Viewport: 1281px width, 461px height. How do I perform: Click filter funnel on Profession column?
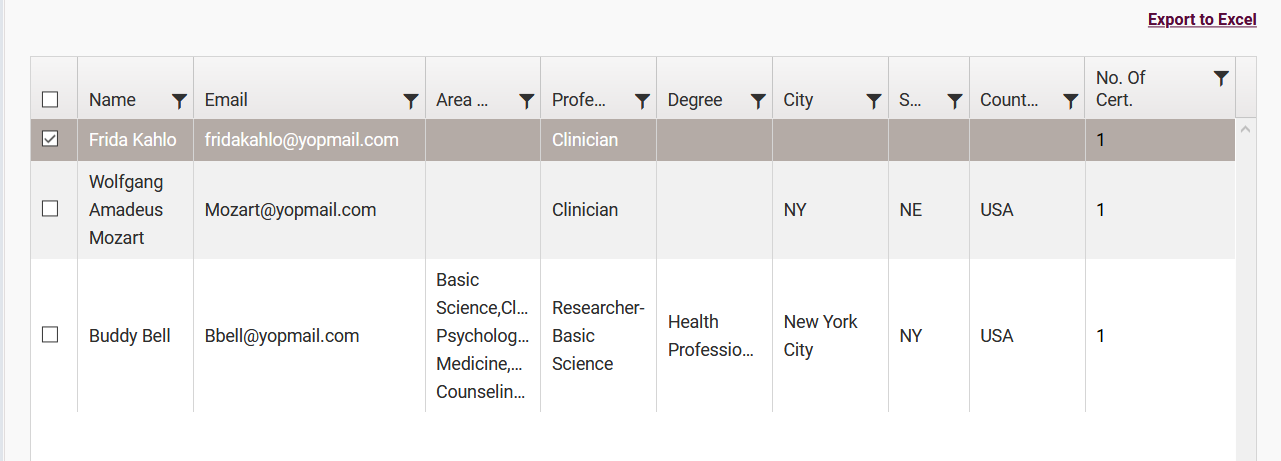tap(643, 100)
